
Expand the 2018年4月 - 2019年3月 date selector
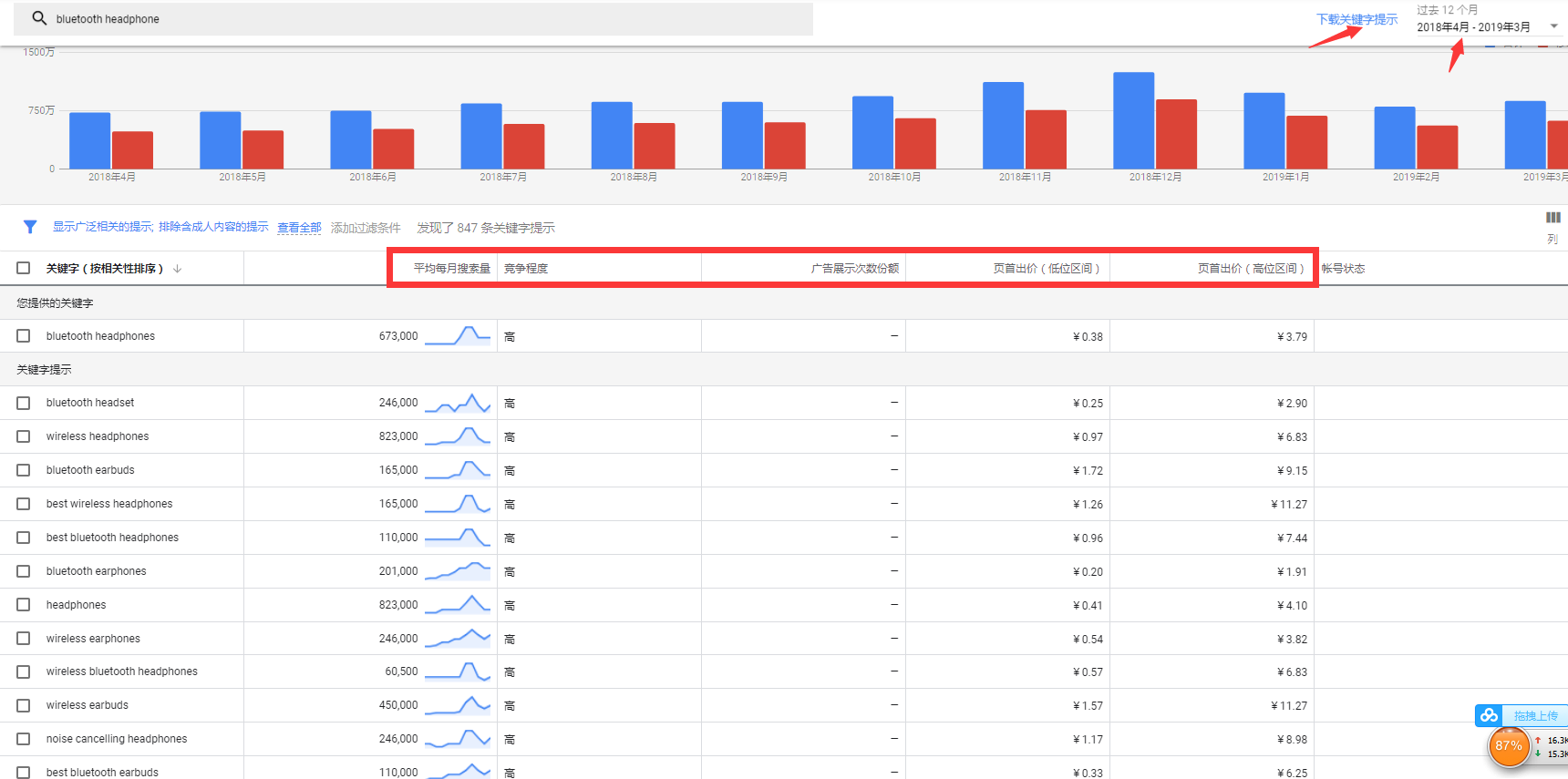click(1472, 27)
